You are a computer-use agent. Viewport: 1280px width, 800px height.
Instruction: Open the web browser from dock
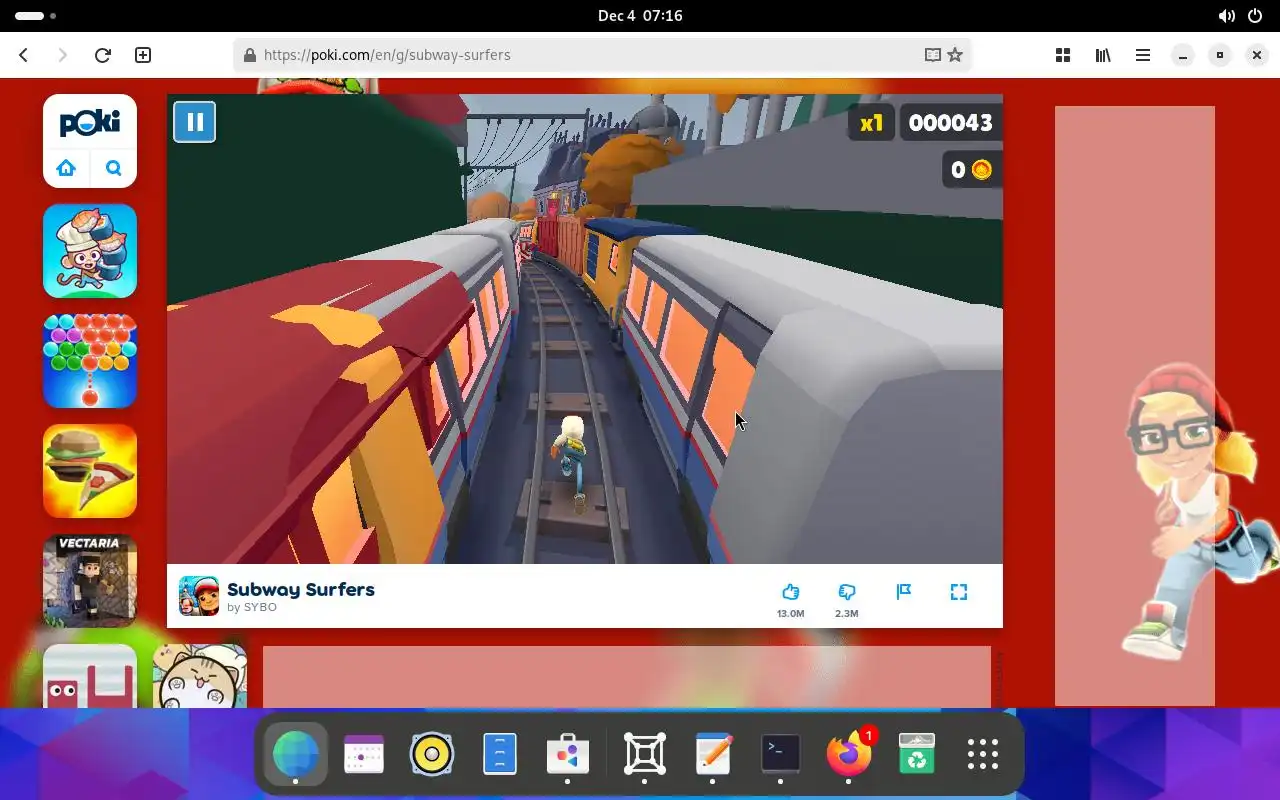coord(295,753)
